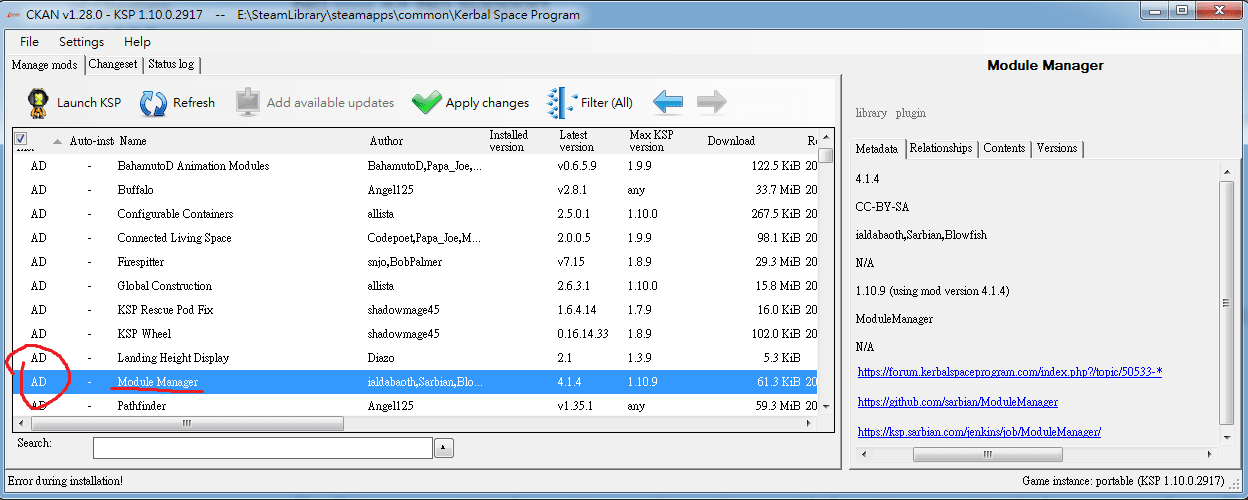The height and width of the screenshot is (500, 1248).
Task: Click the Add available updates icon
Action: point(247,102)
